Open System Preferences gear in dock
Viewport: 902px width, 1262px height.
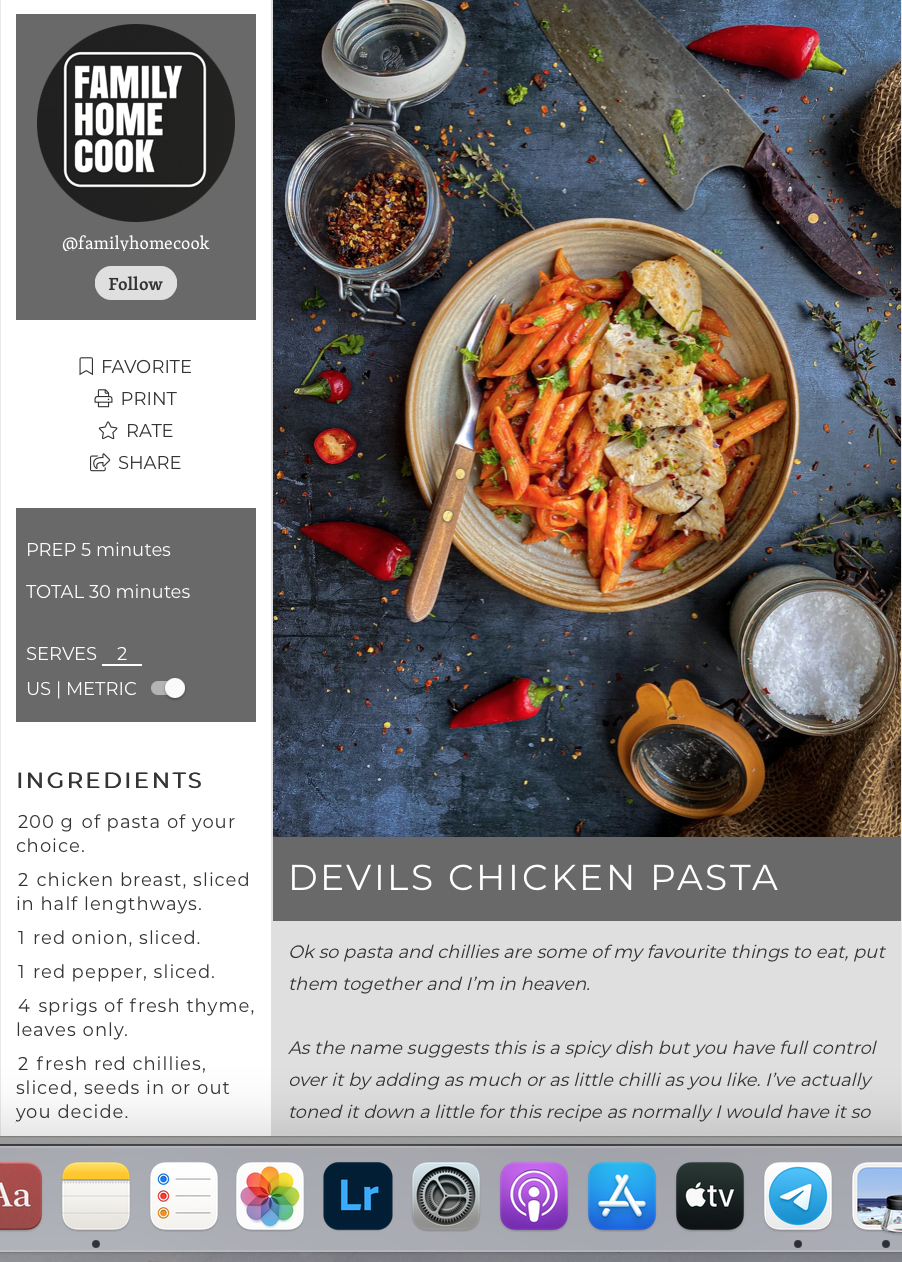click(446, 1196)
